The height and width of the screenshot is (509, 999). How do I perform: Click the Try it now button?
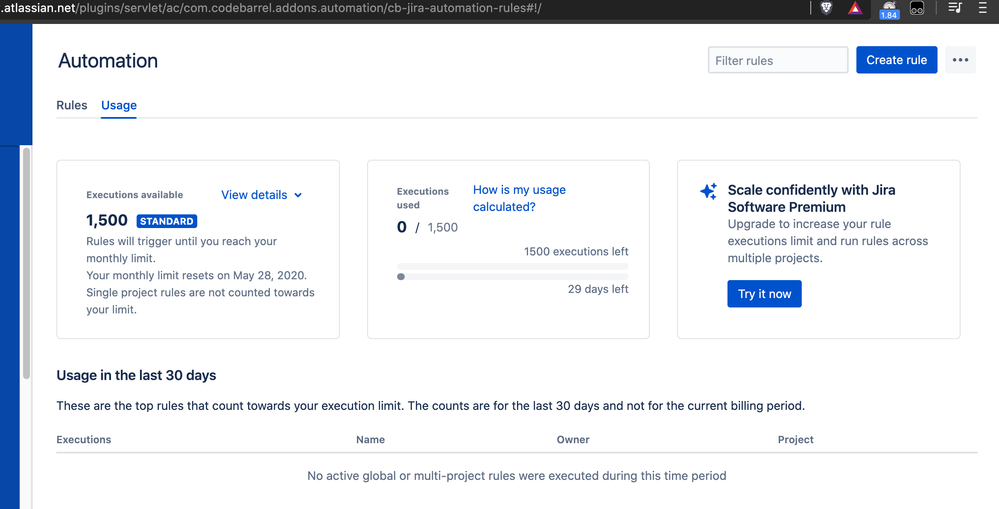click(x=765, y=294)
